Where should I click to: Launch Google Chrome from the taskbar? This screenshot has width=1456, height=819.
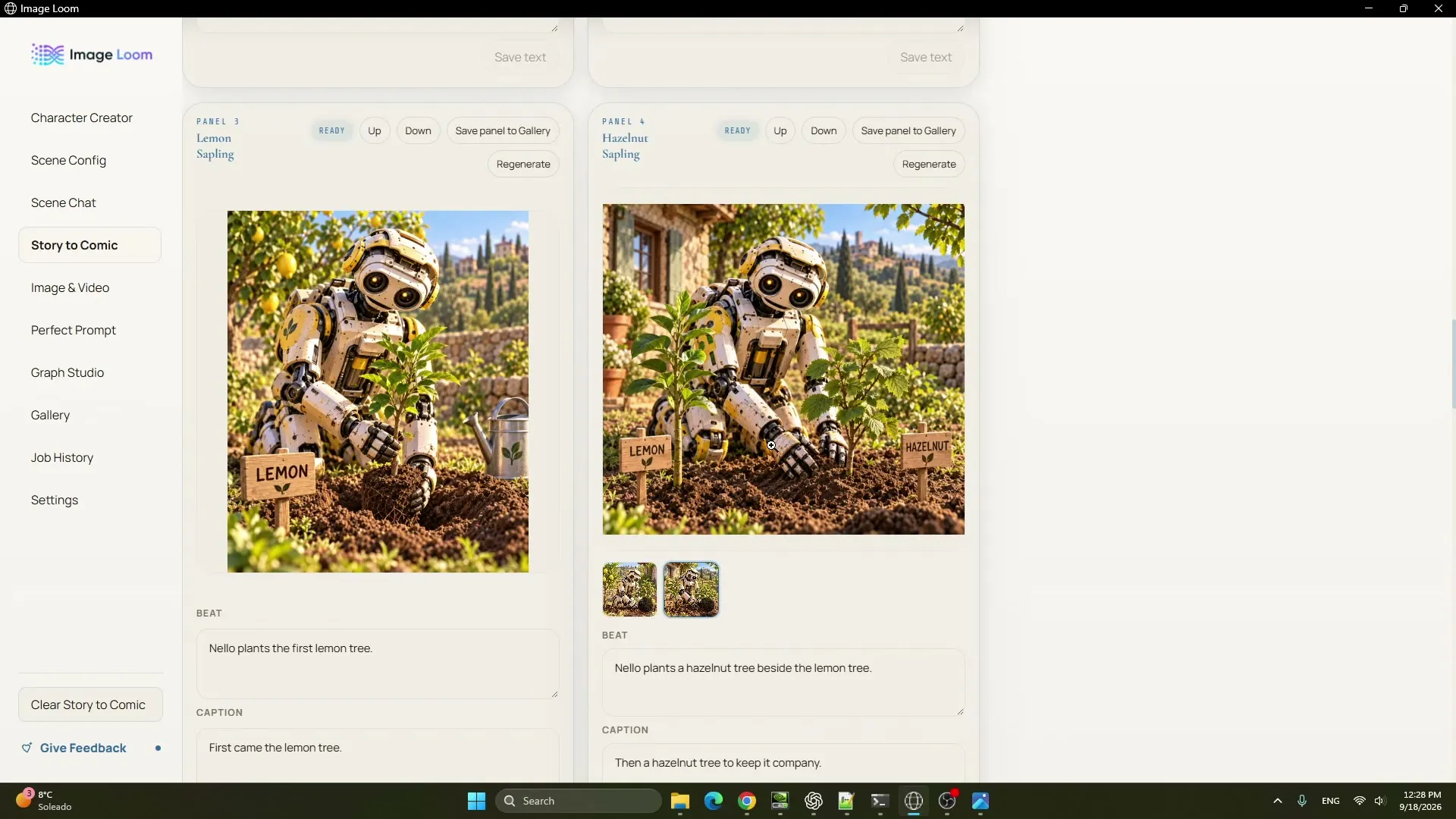tap(747, 801)
